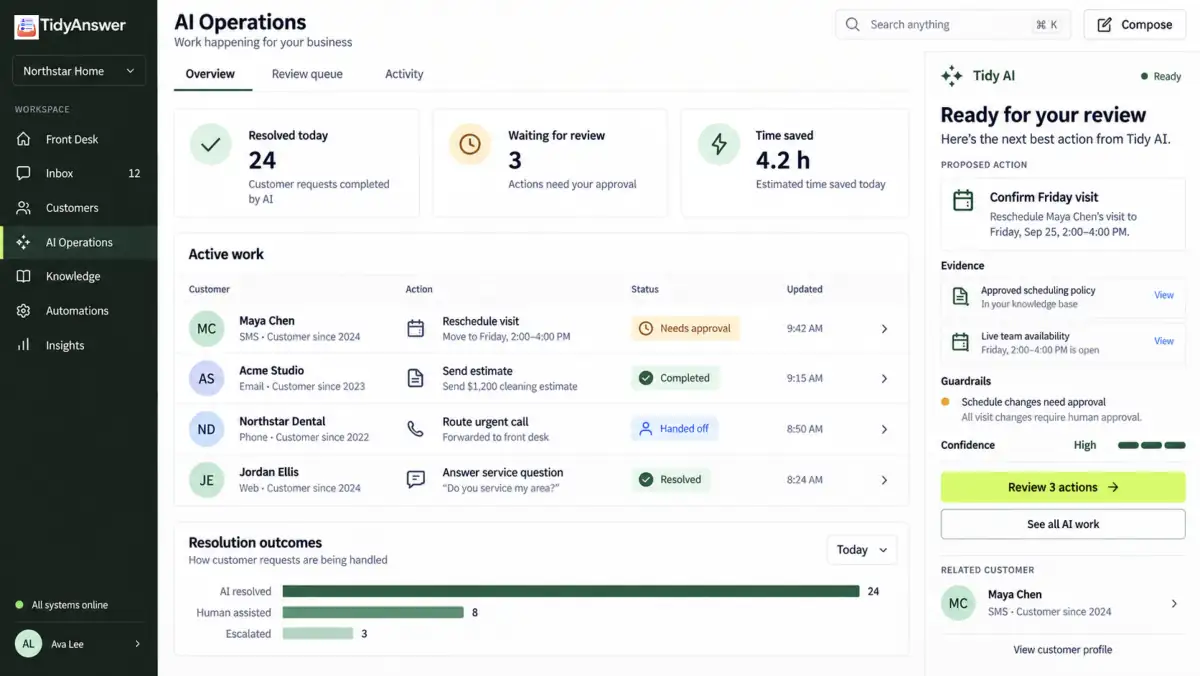
Task: Click the Insights bar chart icon
Action: coord(24,345)
